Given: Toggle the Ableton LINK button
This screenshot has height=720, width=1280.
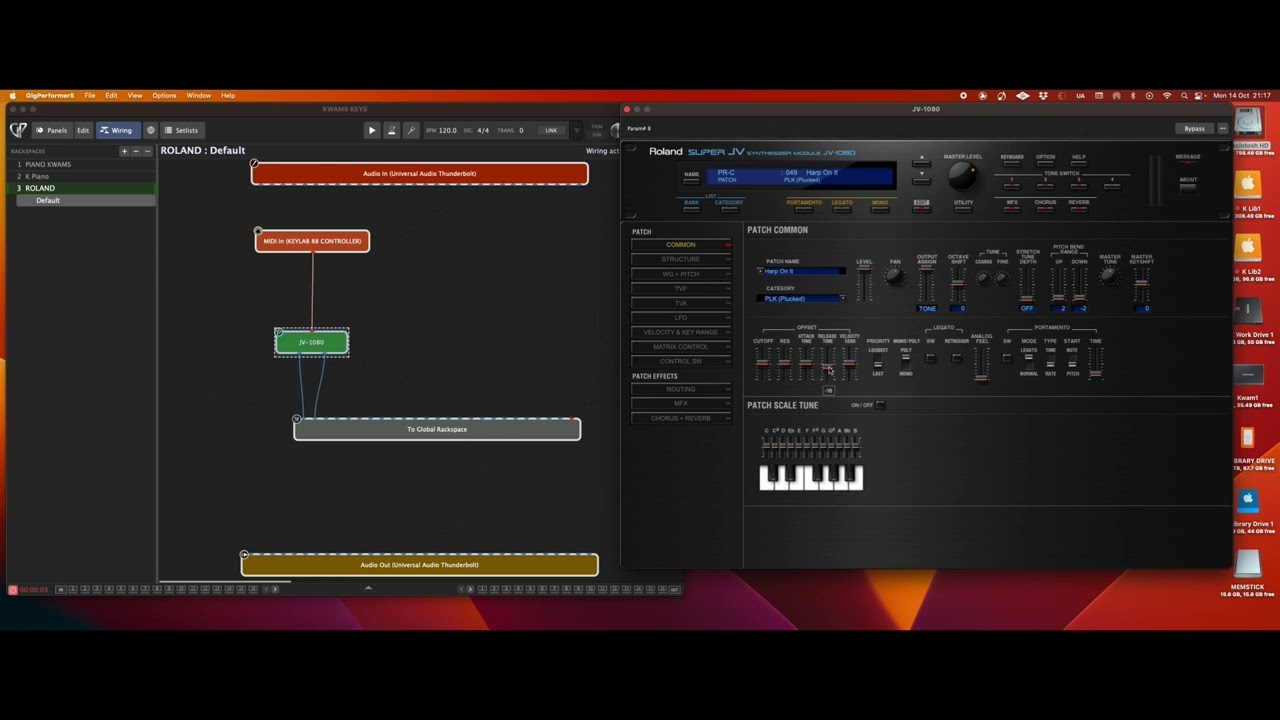Looking at the screenshot, I should click(551, 130).
